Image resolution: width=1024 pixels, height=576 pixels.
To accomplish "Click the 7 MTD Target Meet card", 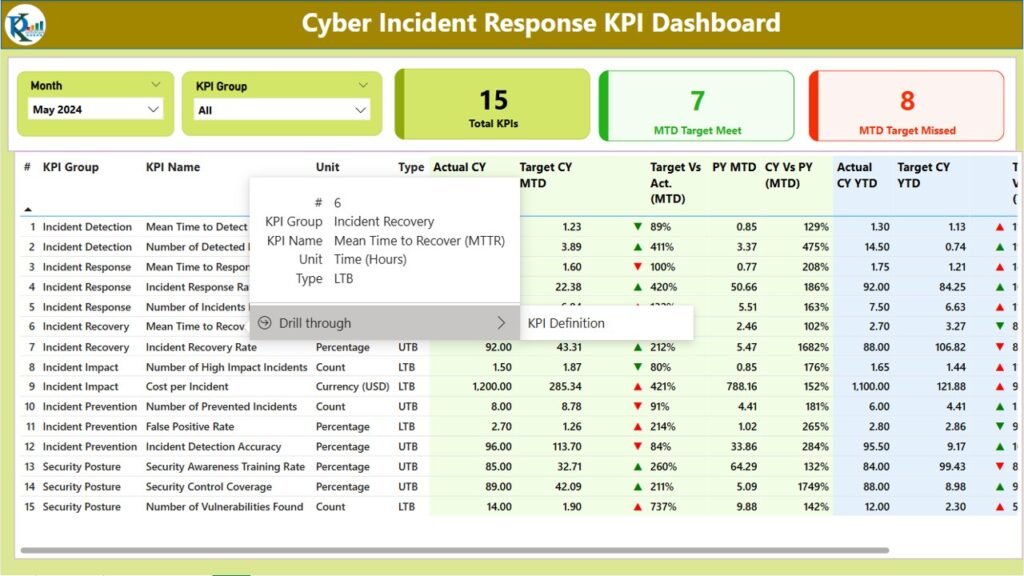I will coord(697,106).
